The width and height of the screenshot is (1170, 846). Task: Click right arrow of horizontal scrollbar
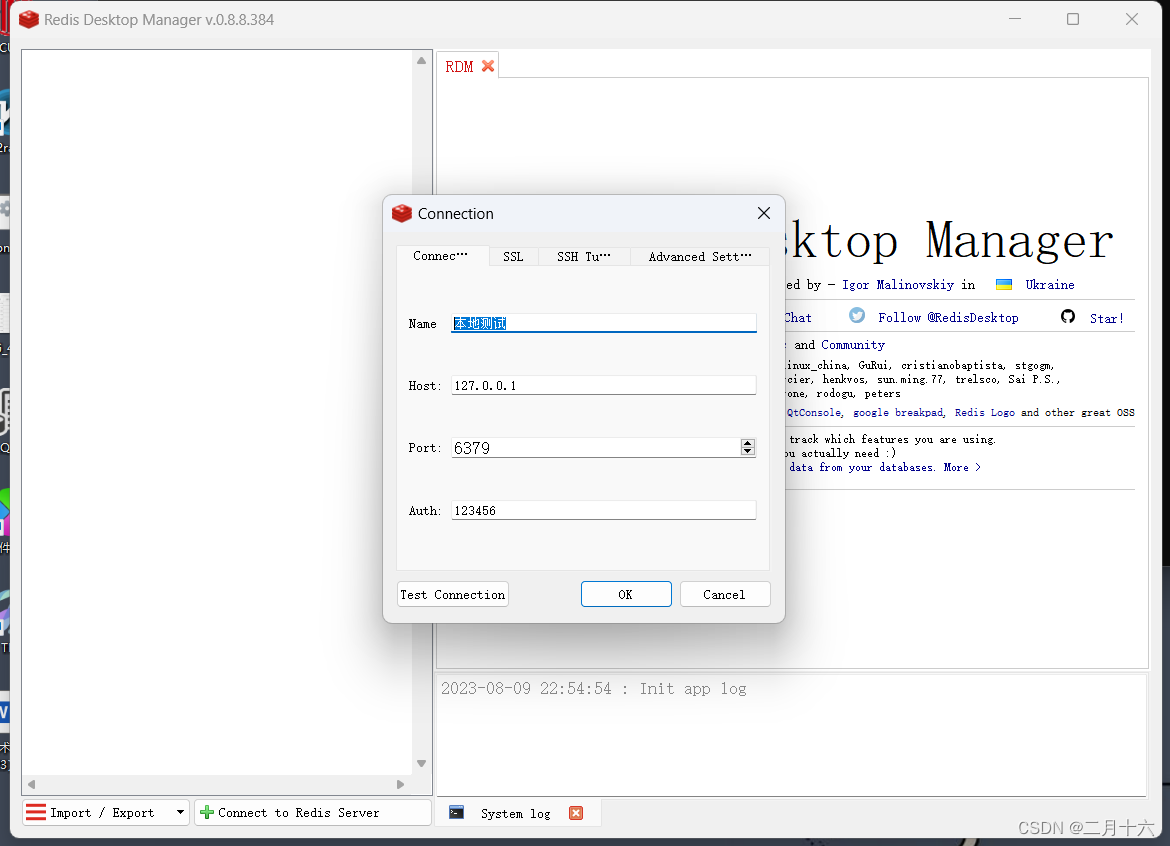pyautogui.click(x=401, y=784)
